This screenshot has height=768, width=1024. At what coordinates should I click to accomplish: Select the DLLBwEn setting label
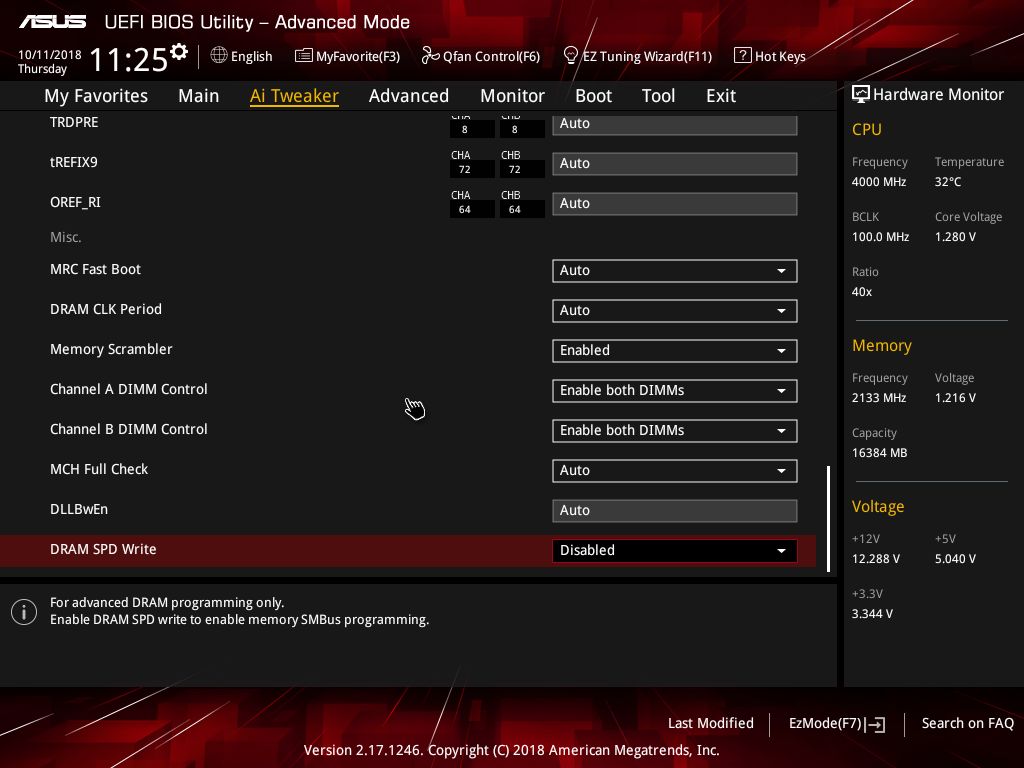pyautogui.click(x=79, y=509)
